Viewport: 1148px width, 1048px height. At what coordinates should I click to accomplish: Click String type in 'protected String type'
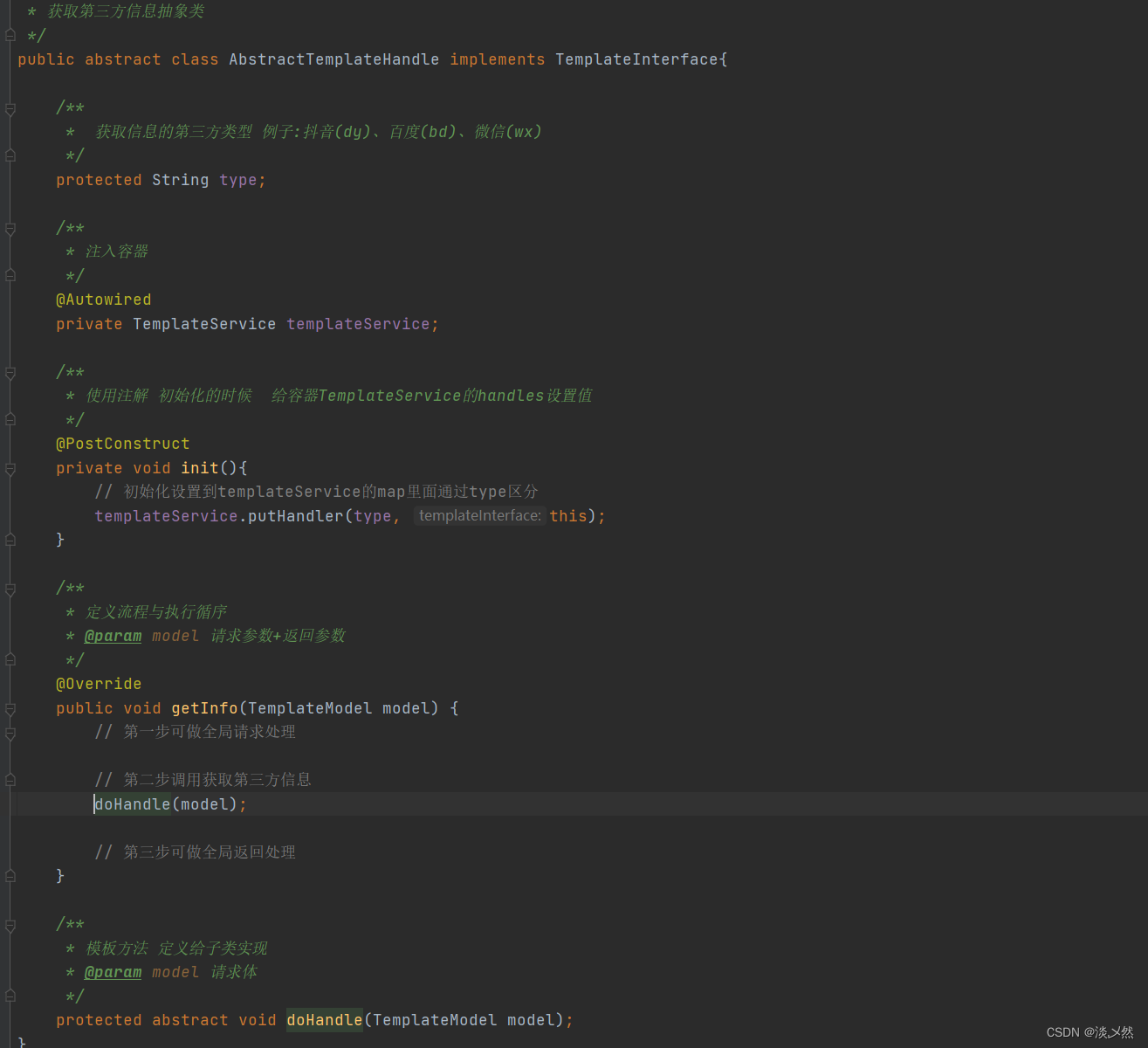[x=181, y=180]
